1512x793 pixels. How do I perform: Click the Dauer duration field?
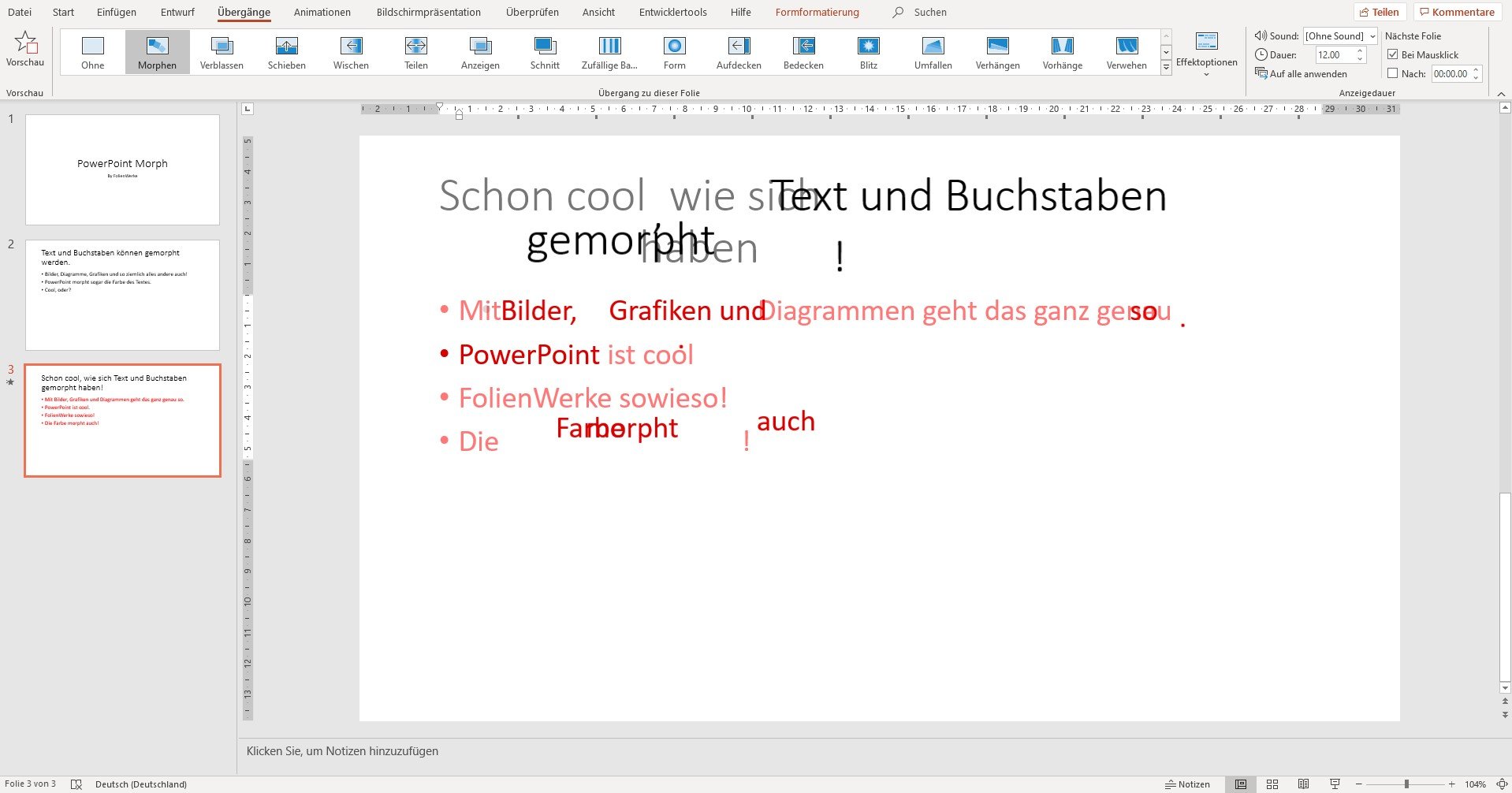coord(1334,54)
